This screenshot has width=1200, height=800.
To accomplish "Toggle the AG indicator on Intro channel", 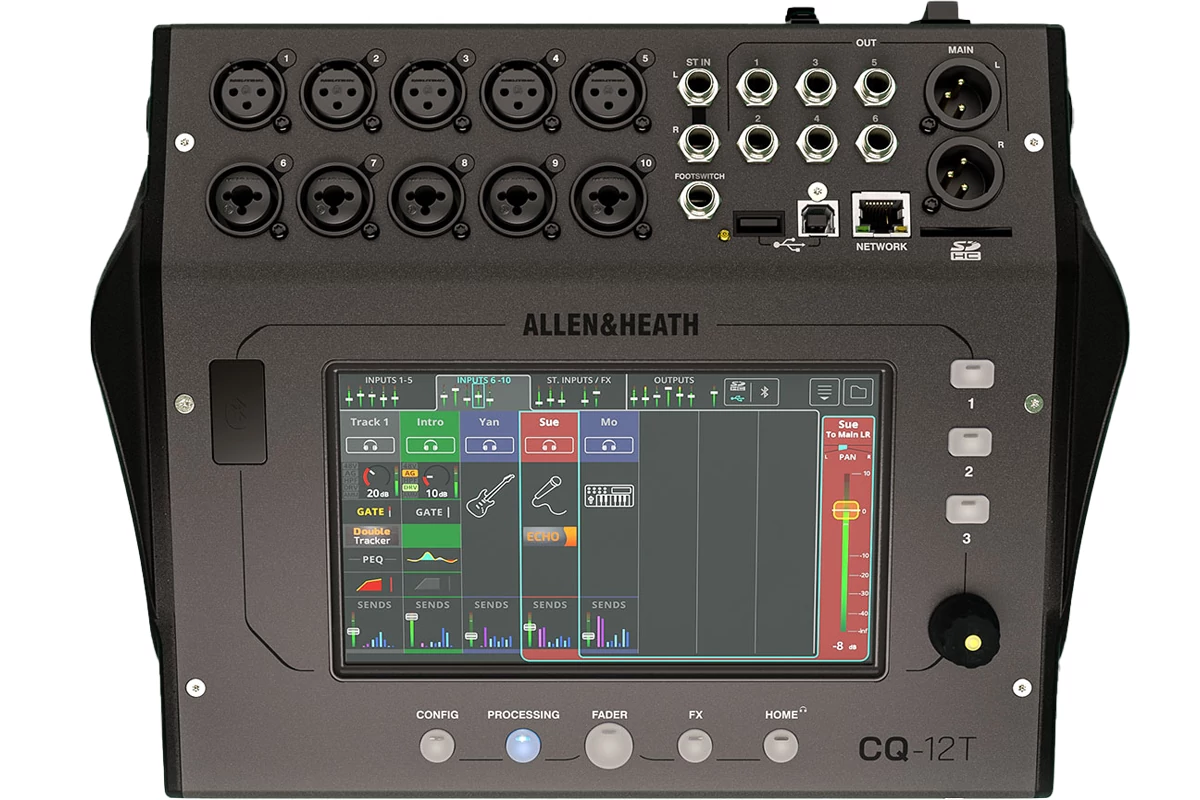I will coord(410,473).
